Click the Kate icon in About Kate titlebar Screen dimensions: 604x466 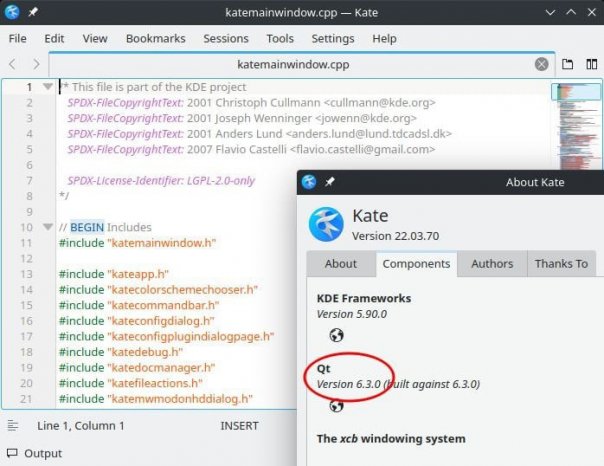click(x=309, y=182)
